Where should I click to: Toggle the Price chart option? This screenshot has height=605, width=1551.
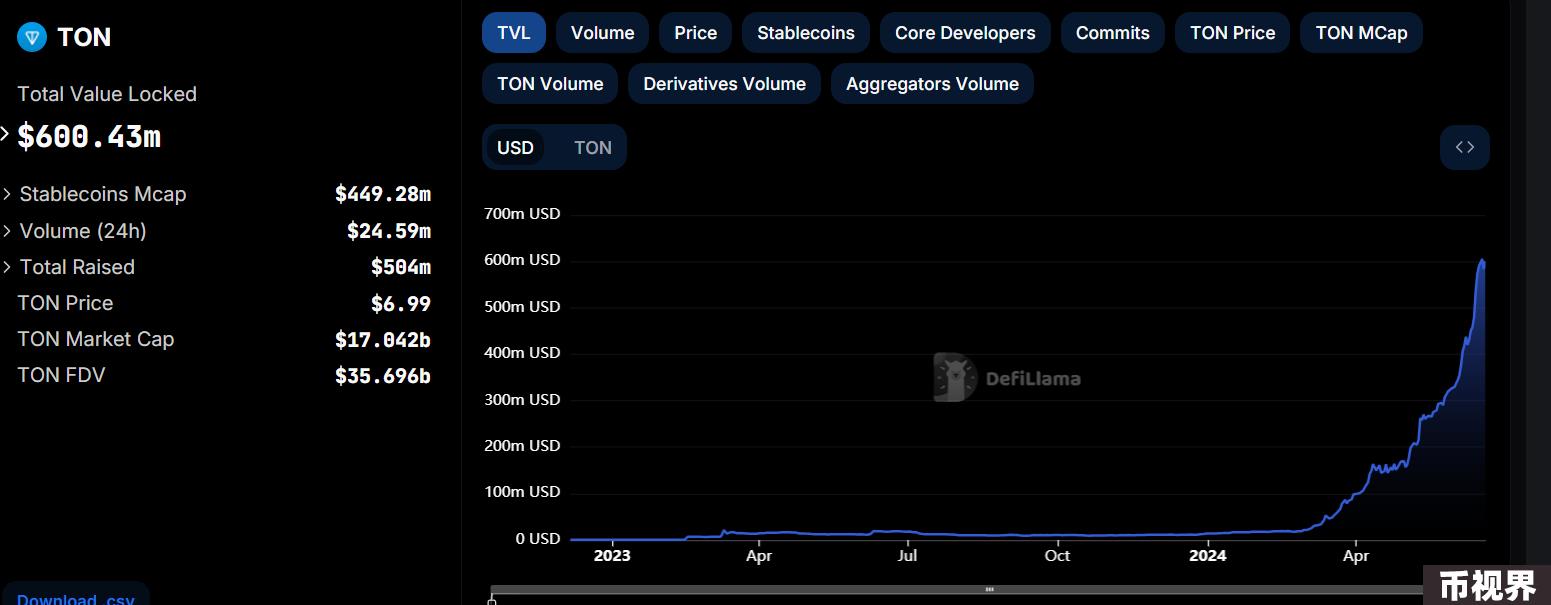[695, 33]
